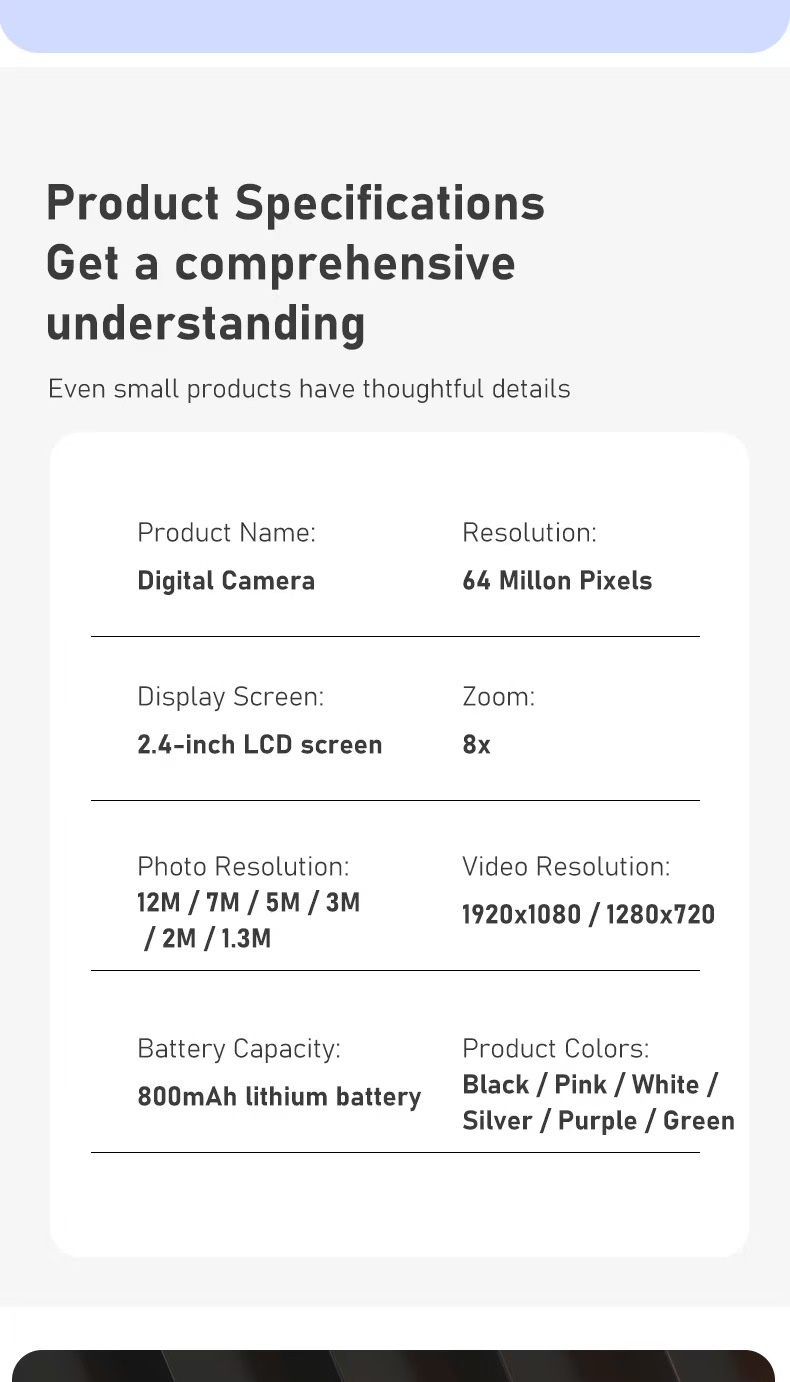790x1382 pixels.
Task: Click the light blue banner at top
Action: point(395,25)
